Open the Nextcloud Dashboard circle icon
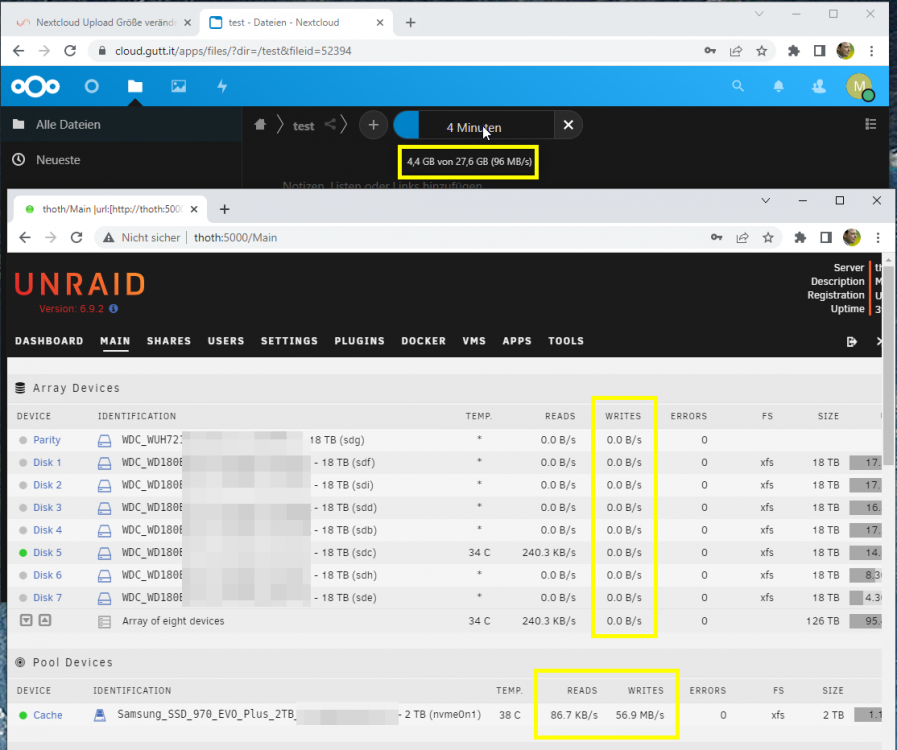 coord(92,86)
